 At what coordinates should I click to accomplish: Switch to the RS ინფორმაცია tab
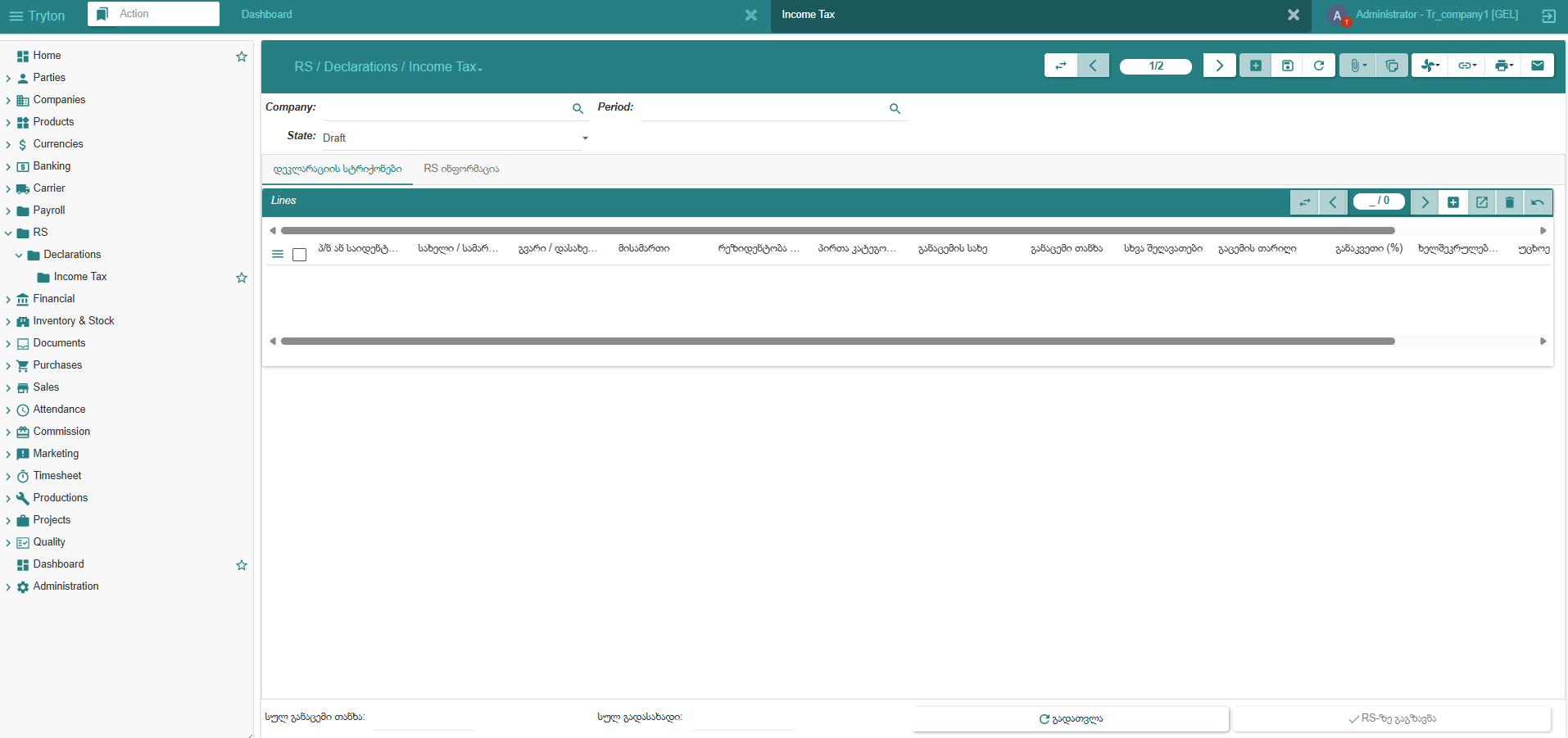(461, 169)
